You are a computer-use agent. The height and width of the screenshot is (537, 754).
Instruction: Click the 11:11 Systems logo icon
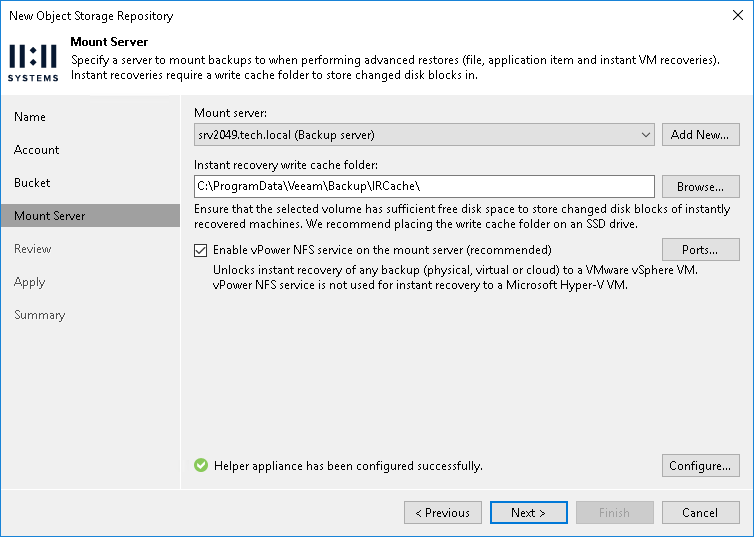pyautogui.click(x=33, y=63)
